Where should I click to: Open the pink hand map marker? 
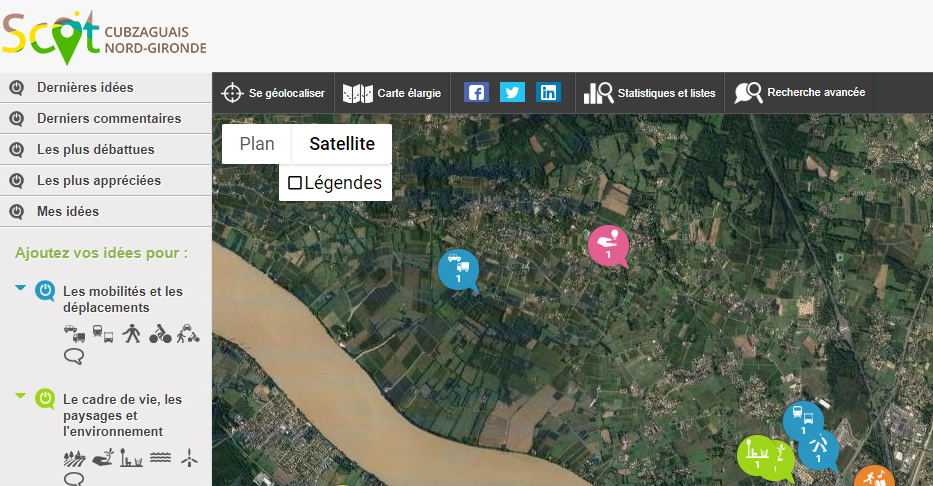coord(609,246)
